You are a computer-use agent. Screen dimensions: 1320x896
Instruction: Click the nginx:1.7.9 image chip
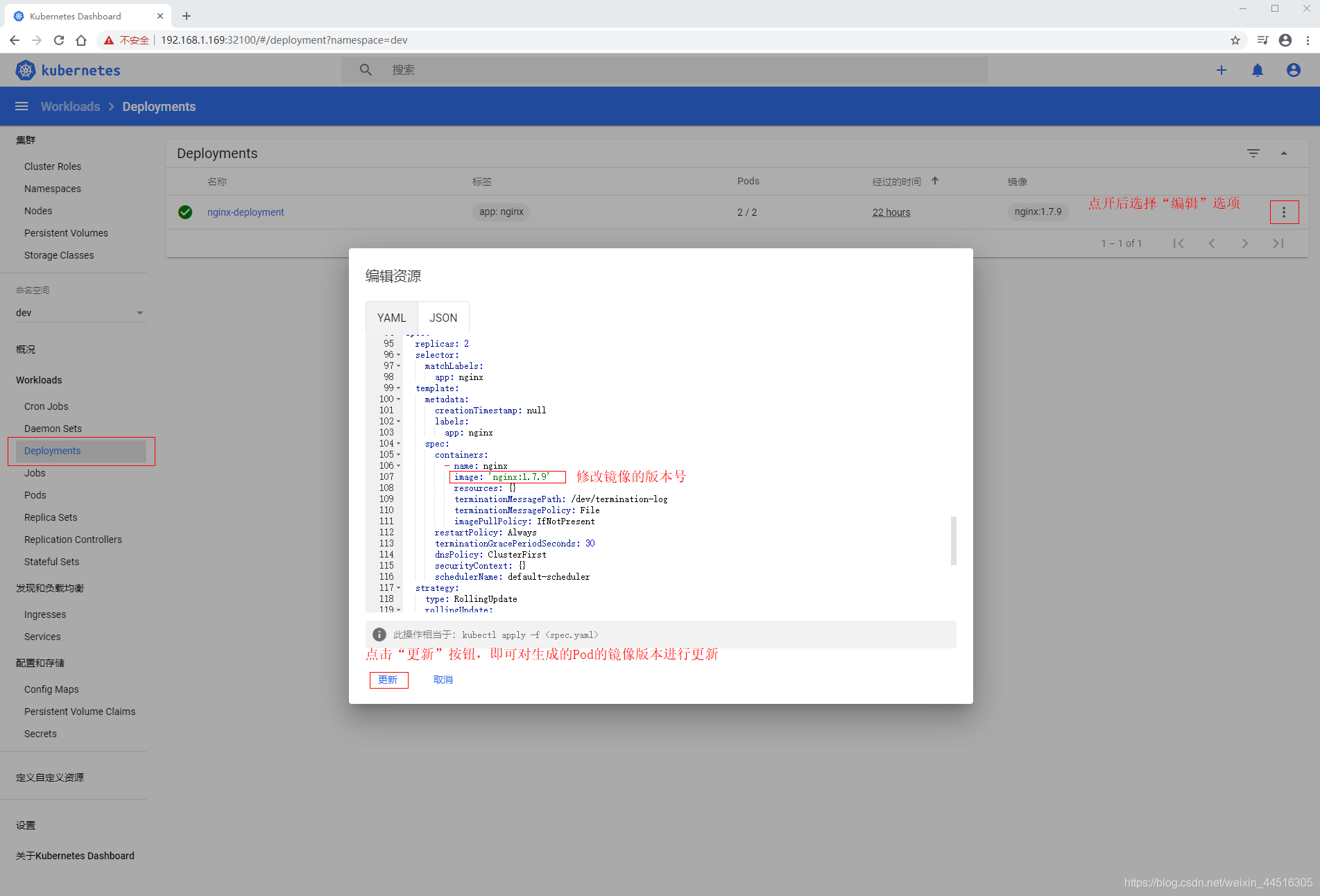(x=1038, y=212)
